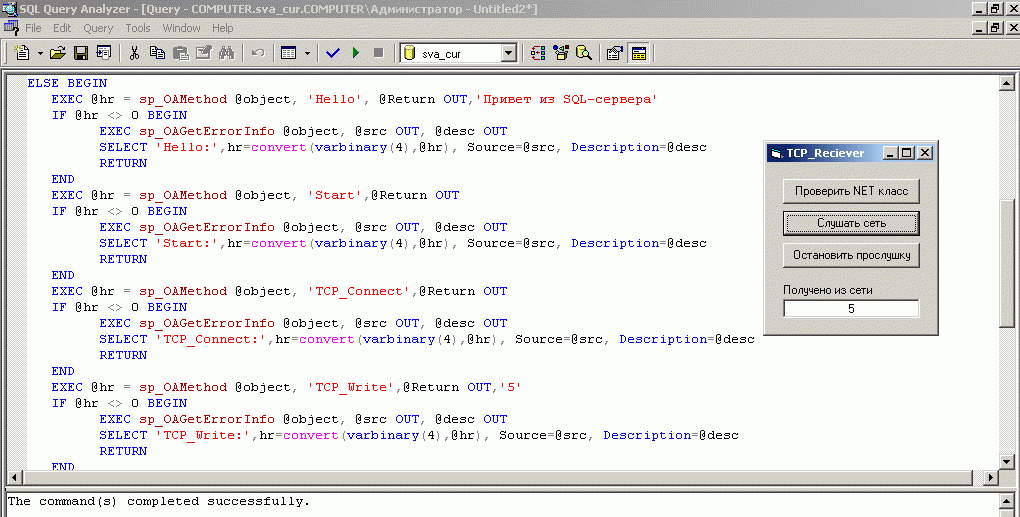Viewport: 1020px width, 517px height.
Task: Click the Execute Mode grid icon
Action: click(289, 53)
